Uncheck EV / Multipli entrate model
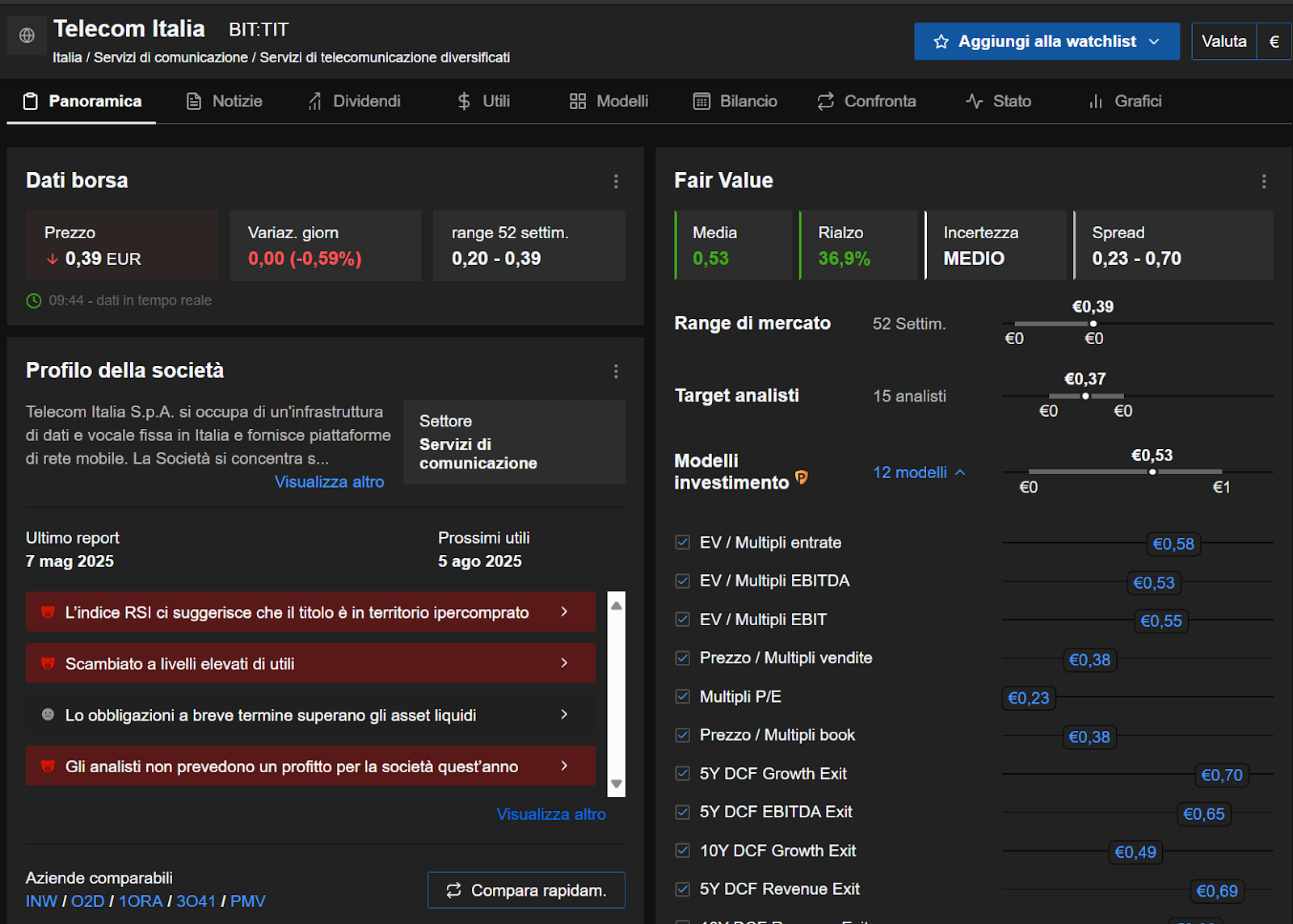This screenshot has height=924, width=1293. coord(683,543)
